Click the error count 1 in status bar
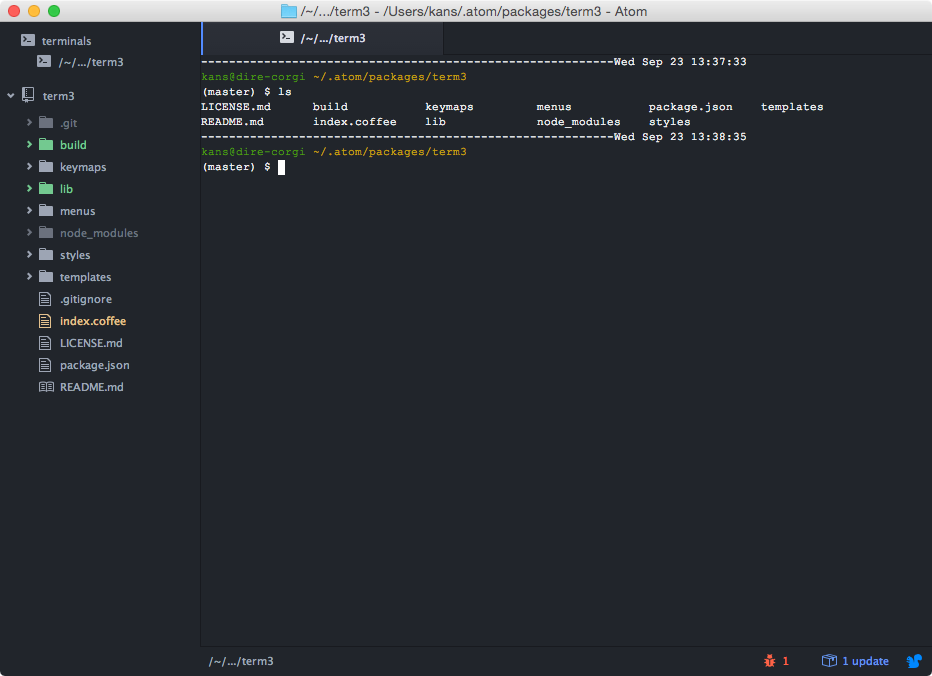932x676 pixels. click(x=785, y=661)
